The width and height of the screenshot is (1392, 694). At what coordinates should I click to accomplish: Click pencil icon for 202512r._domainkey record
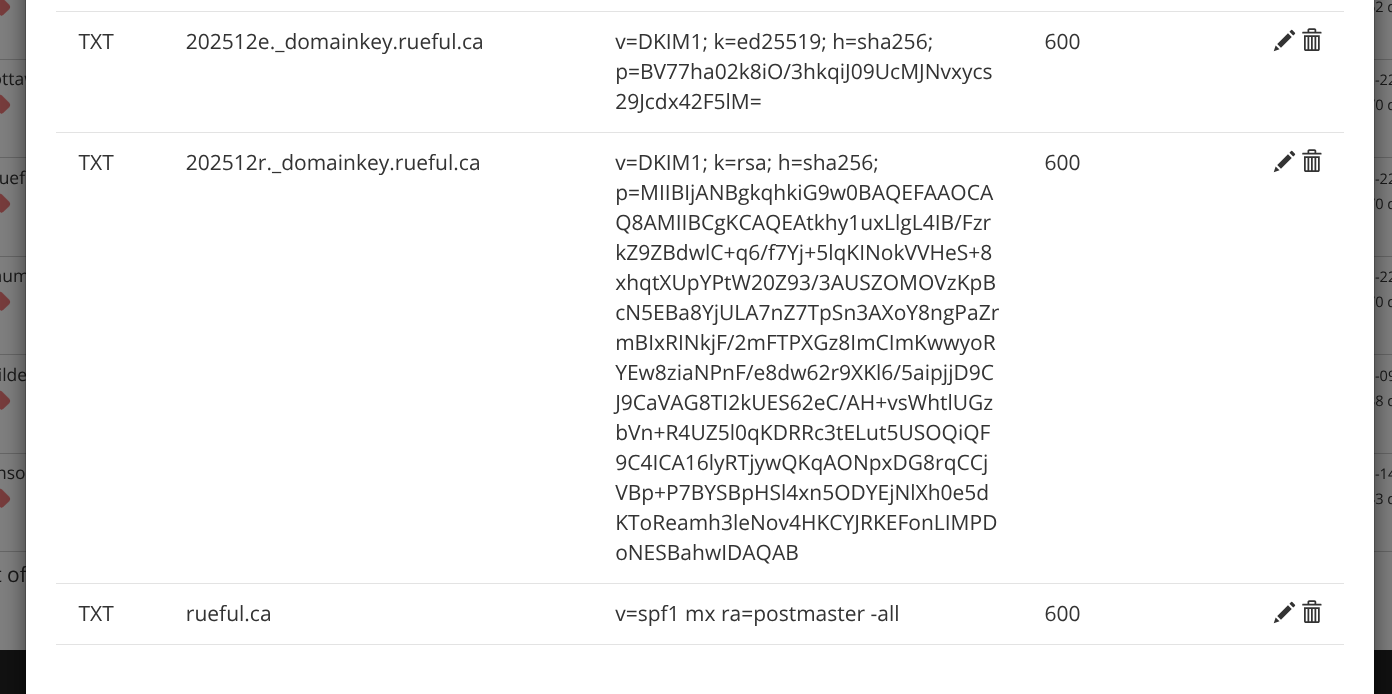(x=1284, y=162)
